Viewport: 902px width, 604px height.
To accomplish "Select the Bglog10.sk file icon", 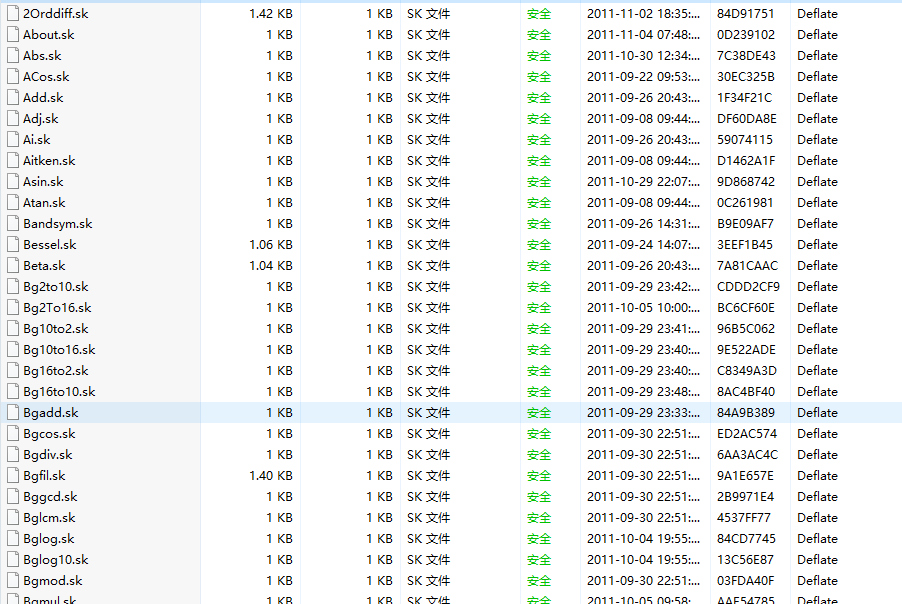I will (x=13, y=559).
